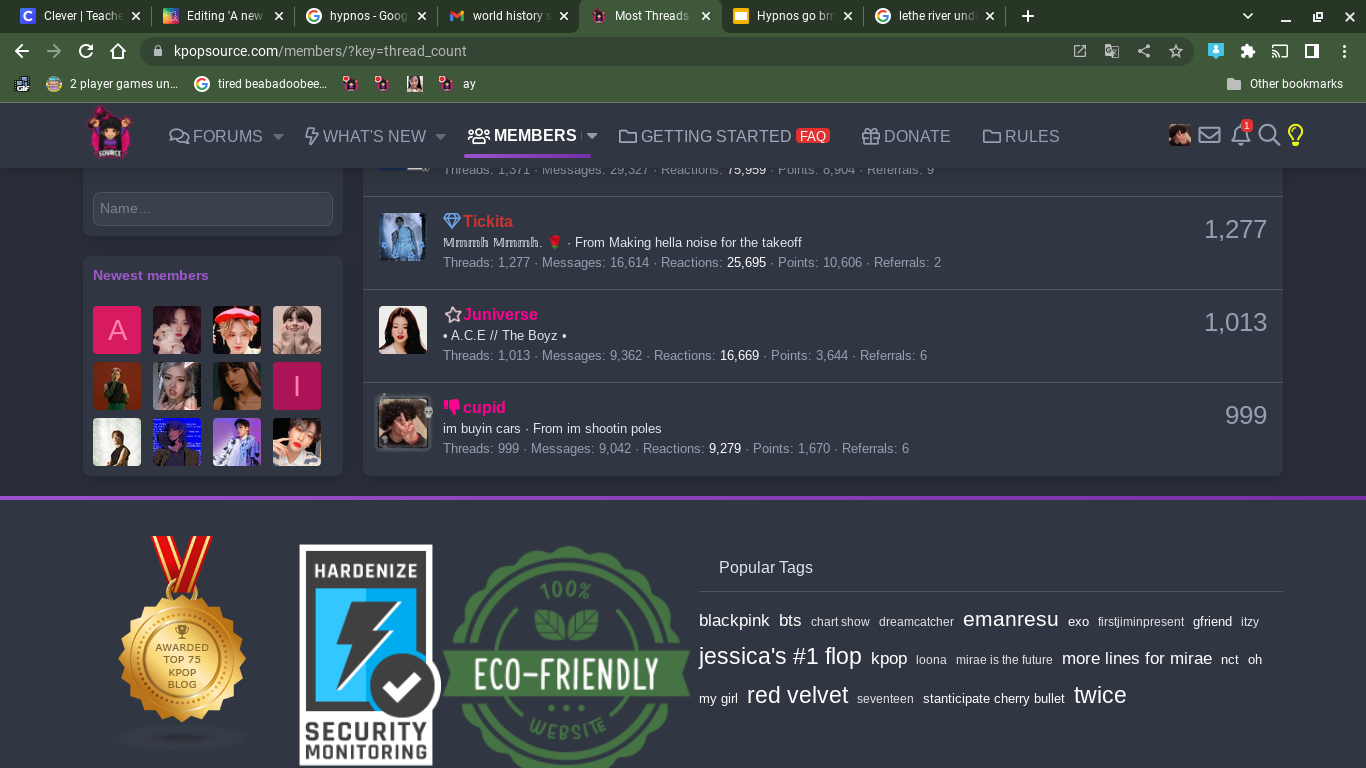The width and height of the screenshot is (1366, 768).
Task: Open the 2 player games bookmark
Action: pos(112,84)
